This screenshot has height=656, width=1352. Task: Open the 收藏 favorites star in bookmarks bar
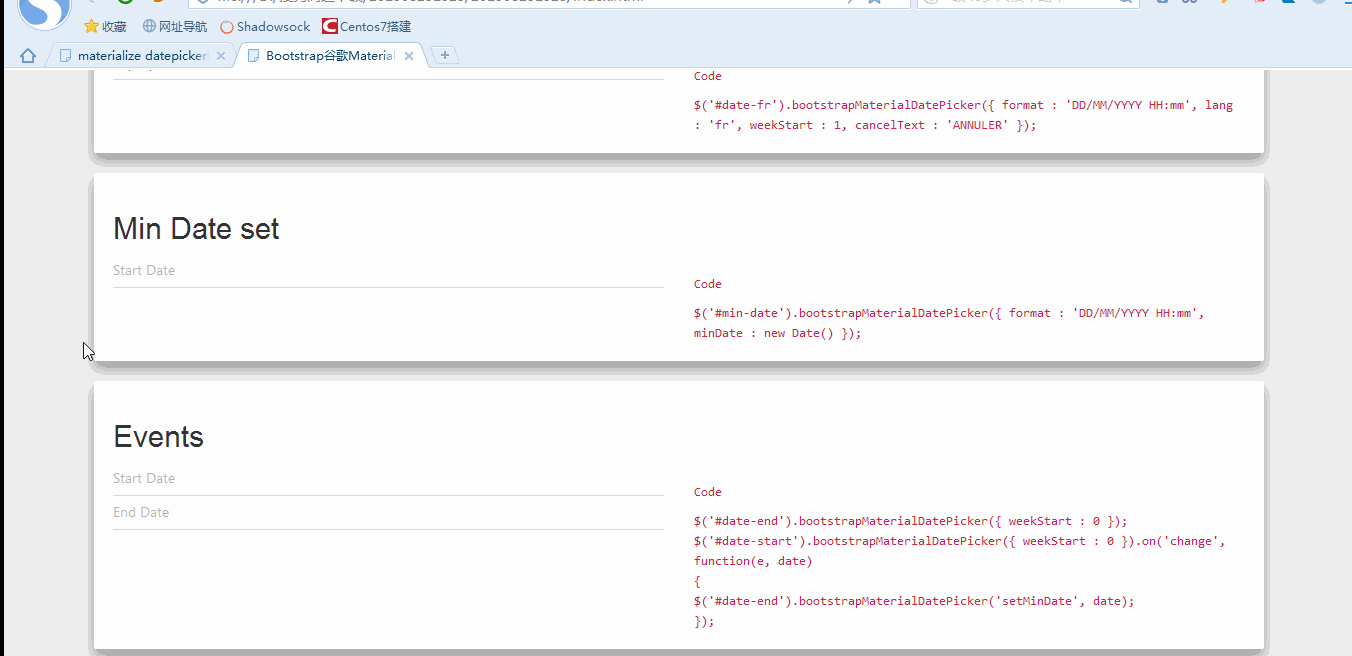tap(105, 27)
